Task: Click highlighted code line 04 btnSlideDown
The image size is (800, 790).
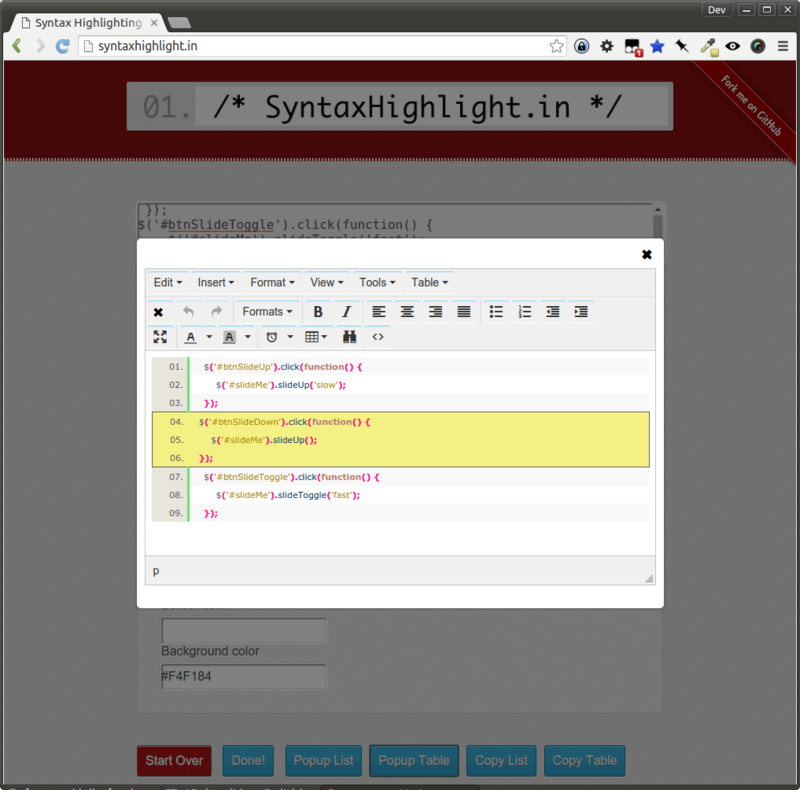Action: coord(401,422)
